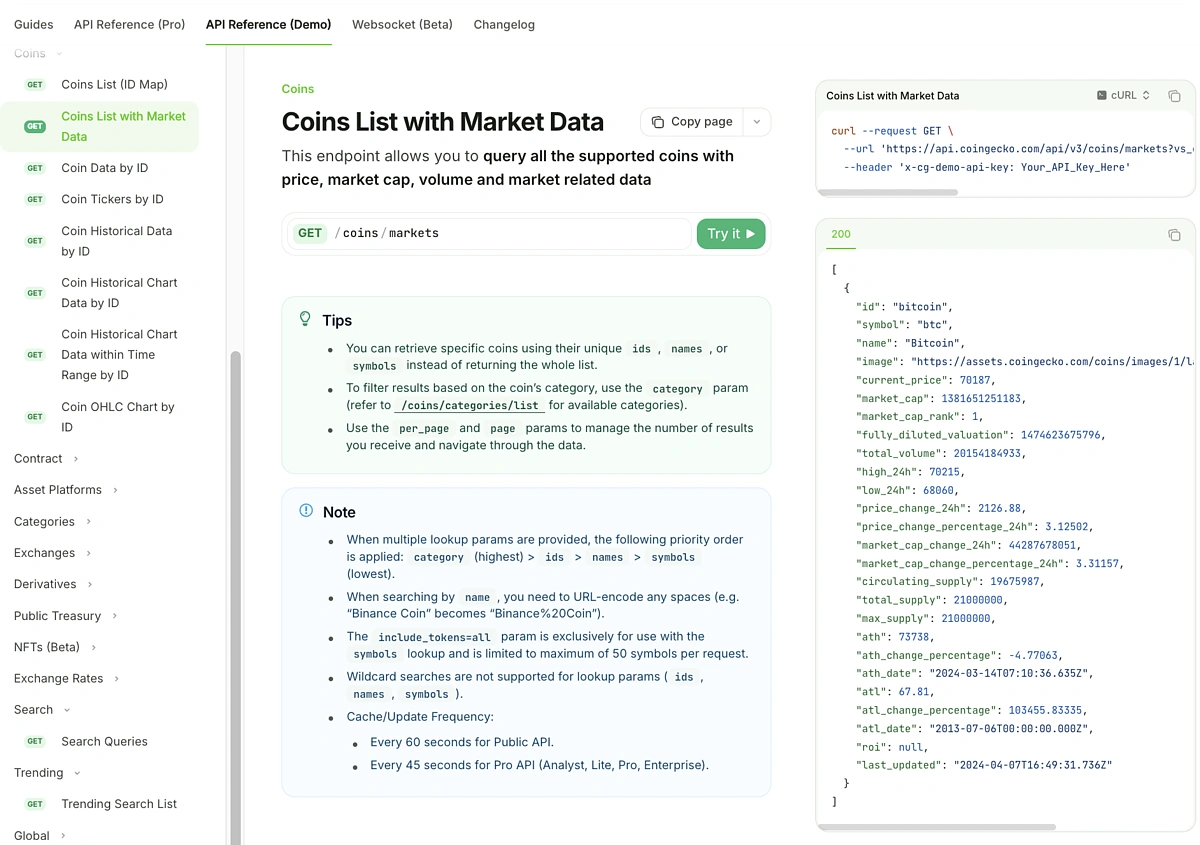Viewport: 1200px width, 845px height.
Task: Open the Changelog tab
Action: point(504,24)
